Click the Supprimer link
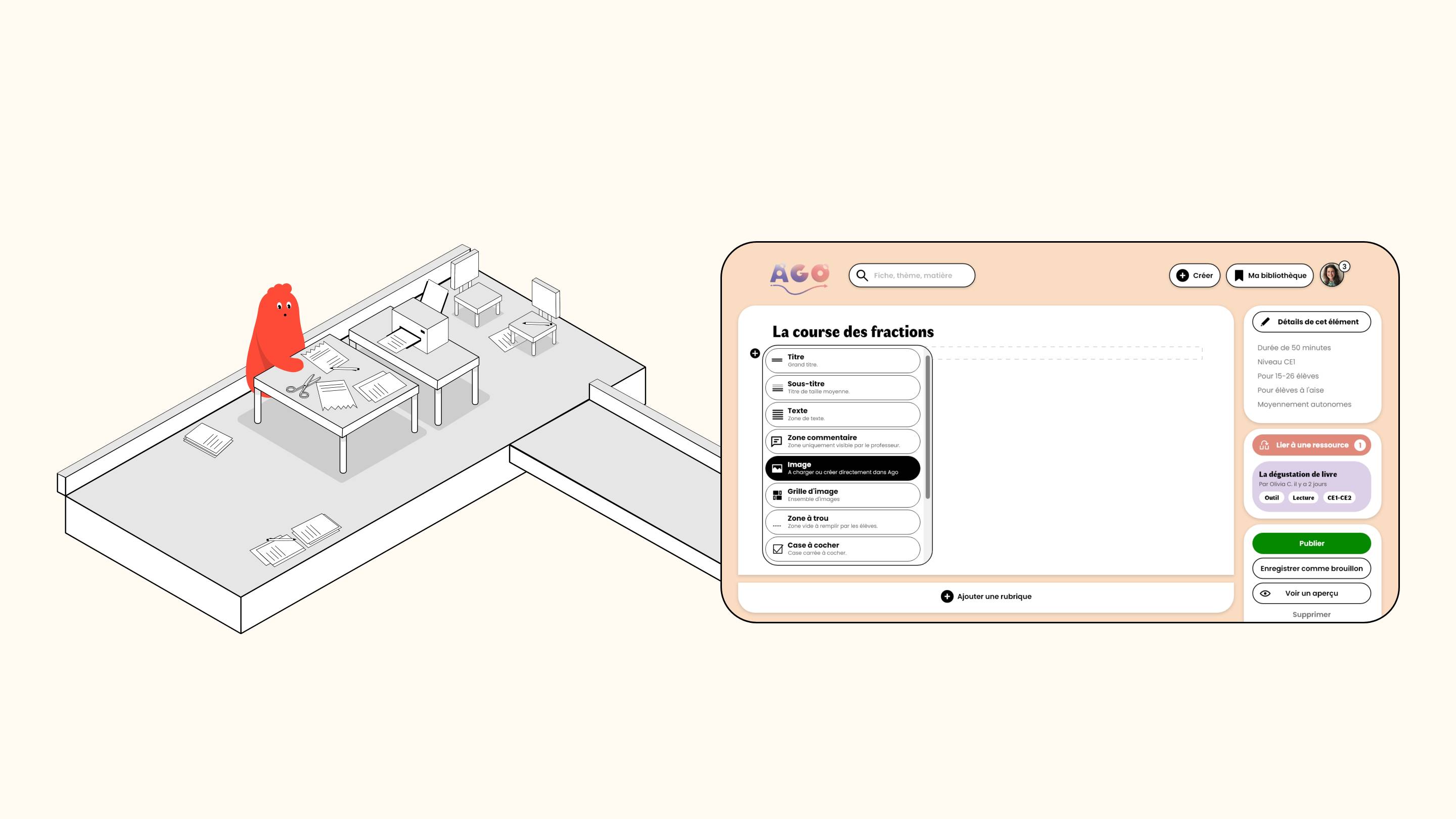 pos(1311,614)
